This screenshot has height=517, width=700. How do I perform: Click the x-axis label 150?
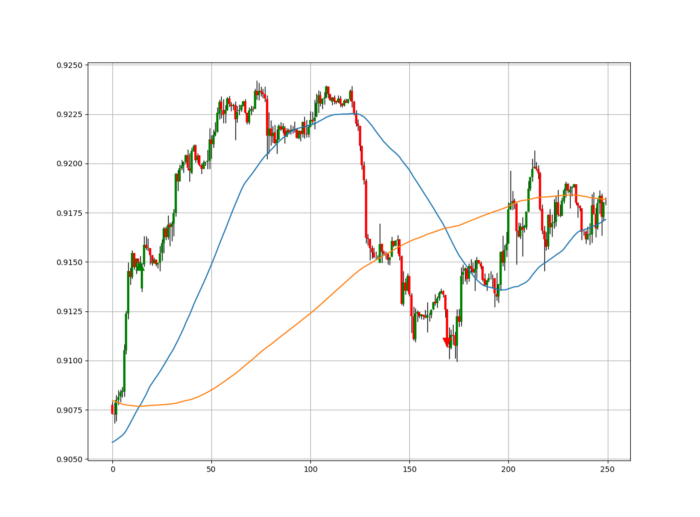tap(409, 469)
